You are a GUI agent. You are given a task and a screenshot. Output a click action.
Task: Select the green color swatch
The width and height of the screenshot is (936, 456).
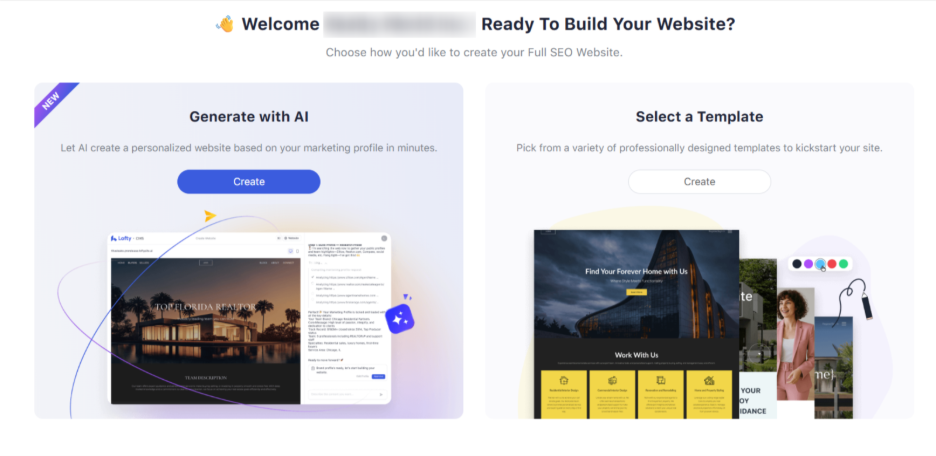[x=843, y=264]
